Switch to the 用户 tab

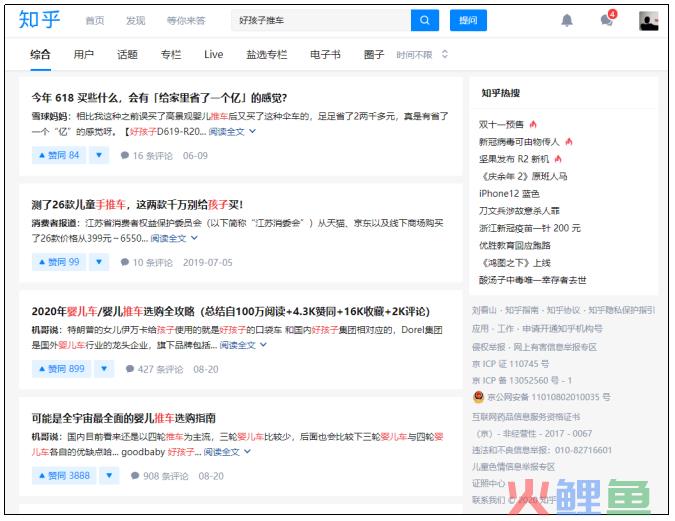pos(84,55)
